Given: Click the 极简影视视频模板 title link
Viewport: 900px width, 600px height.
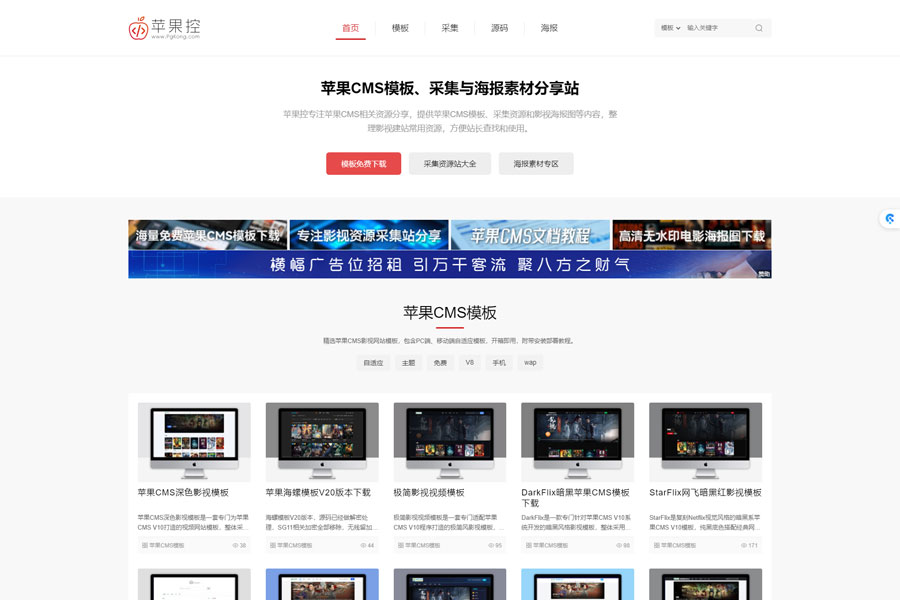Looking at the screenshot, I should [429, 493].
